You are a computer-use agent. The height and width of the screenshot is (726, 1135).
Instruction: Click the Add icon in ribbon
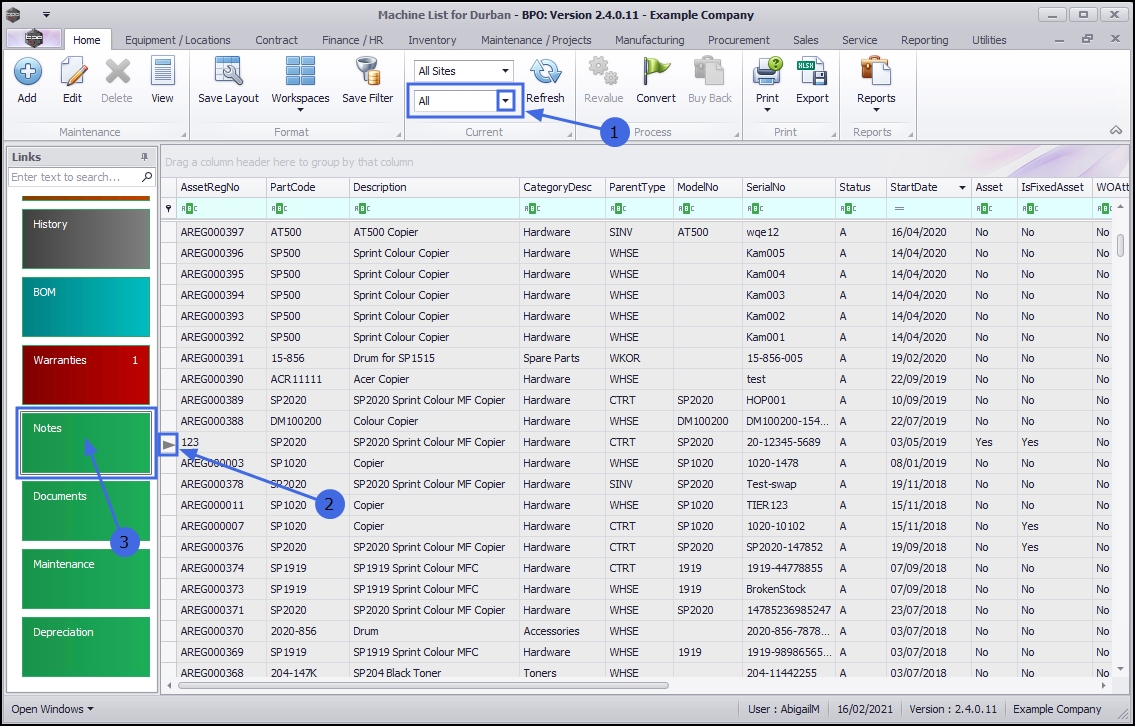pyautogui.click(x=27, y=80)
